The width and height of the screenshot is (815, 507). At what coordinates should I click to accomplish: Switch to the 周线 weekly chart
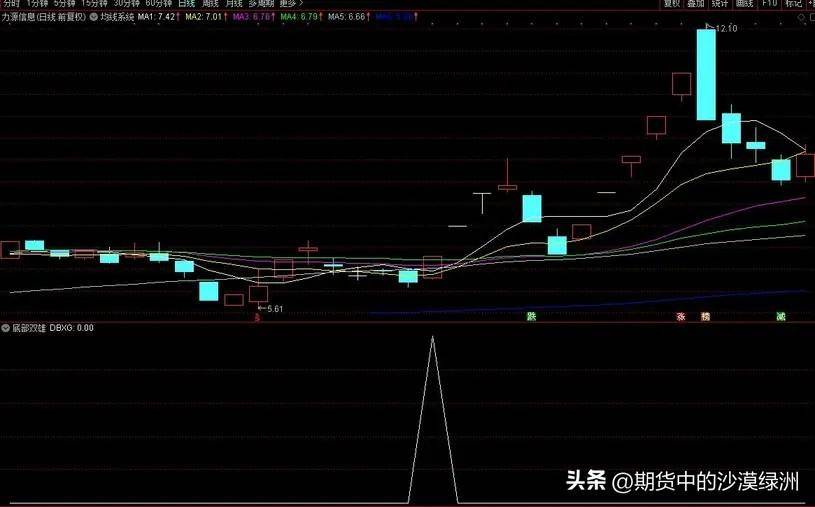(211, 3)
